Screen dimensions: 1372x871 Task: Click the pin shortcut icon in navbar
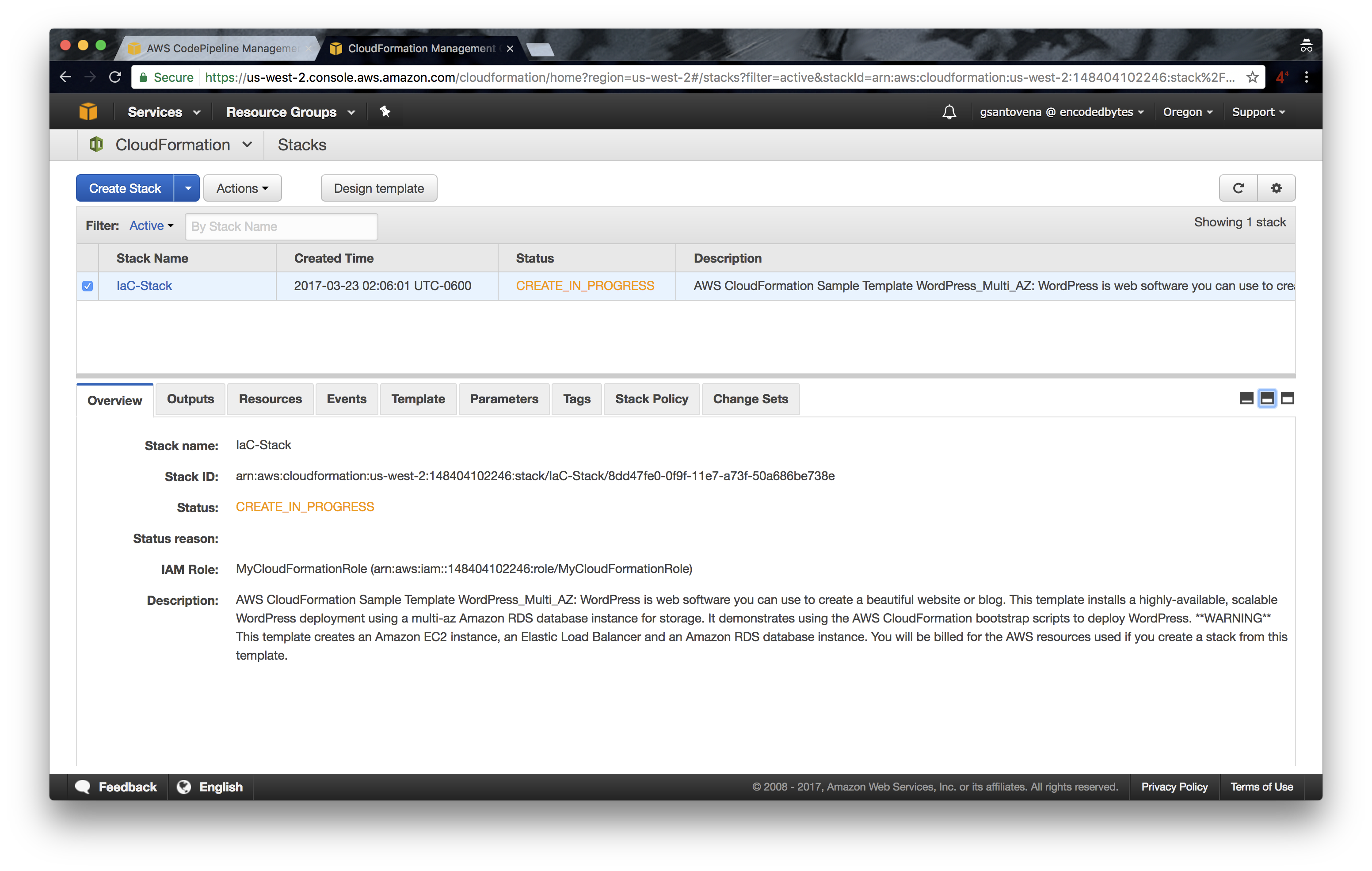pyautogui.click(x=385, y=112)
